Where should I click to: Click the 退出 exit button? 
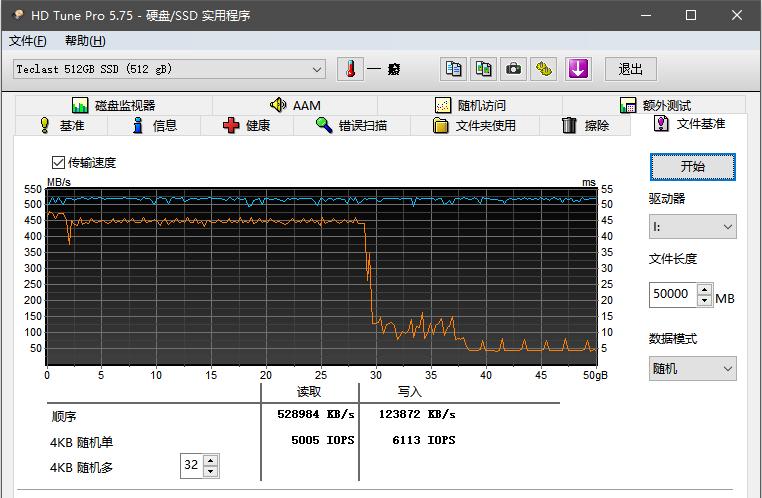click(x=631, y=69)
